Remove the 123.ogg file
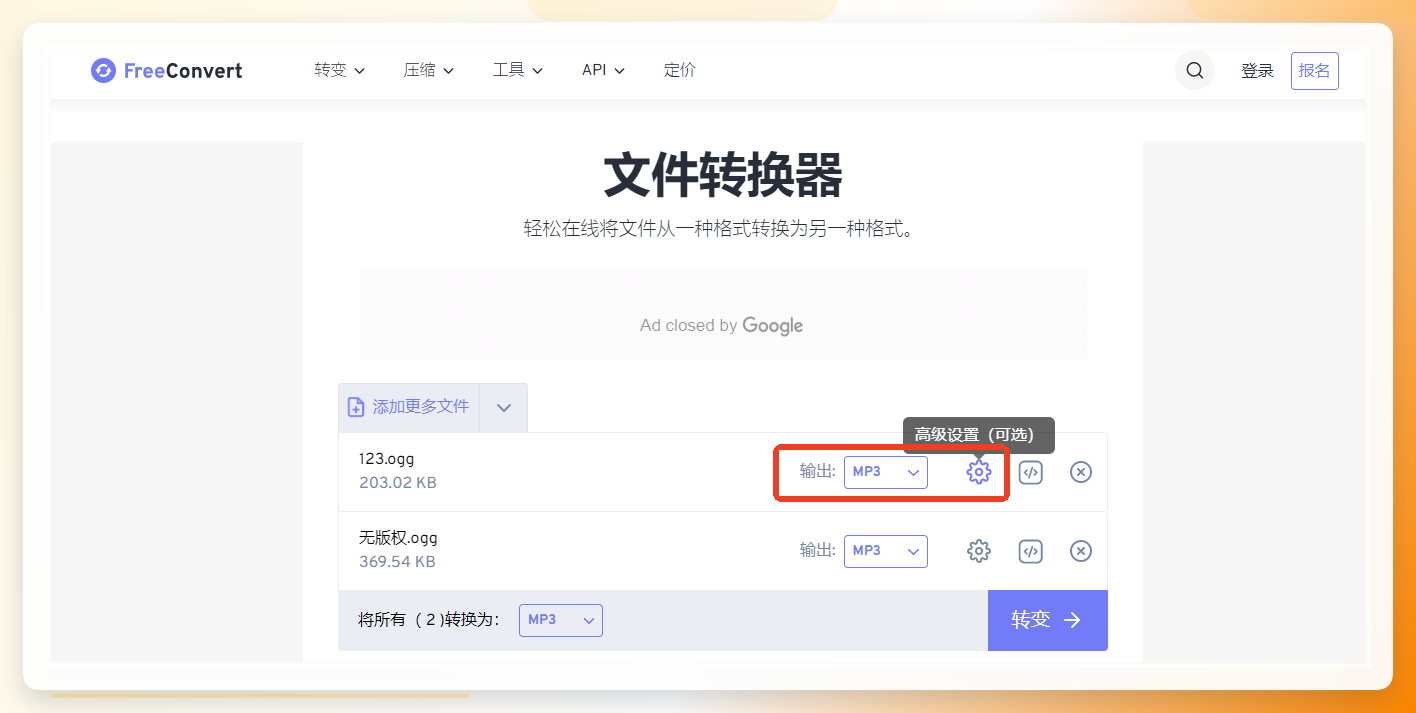Viewport: 1416px width, 713px height. pos(1081,472)
